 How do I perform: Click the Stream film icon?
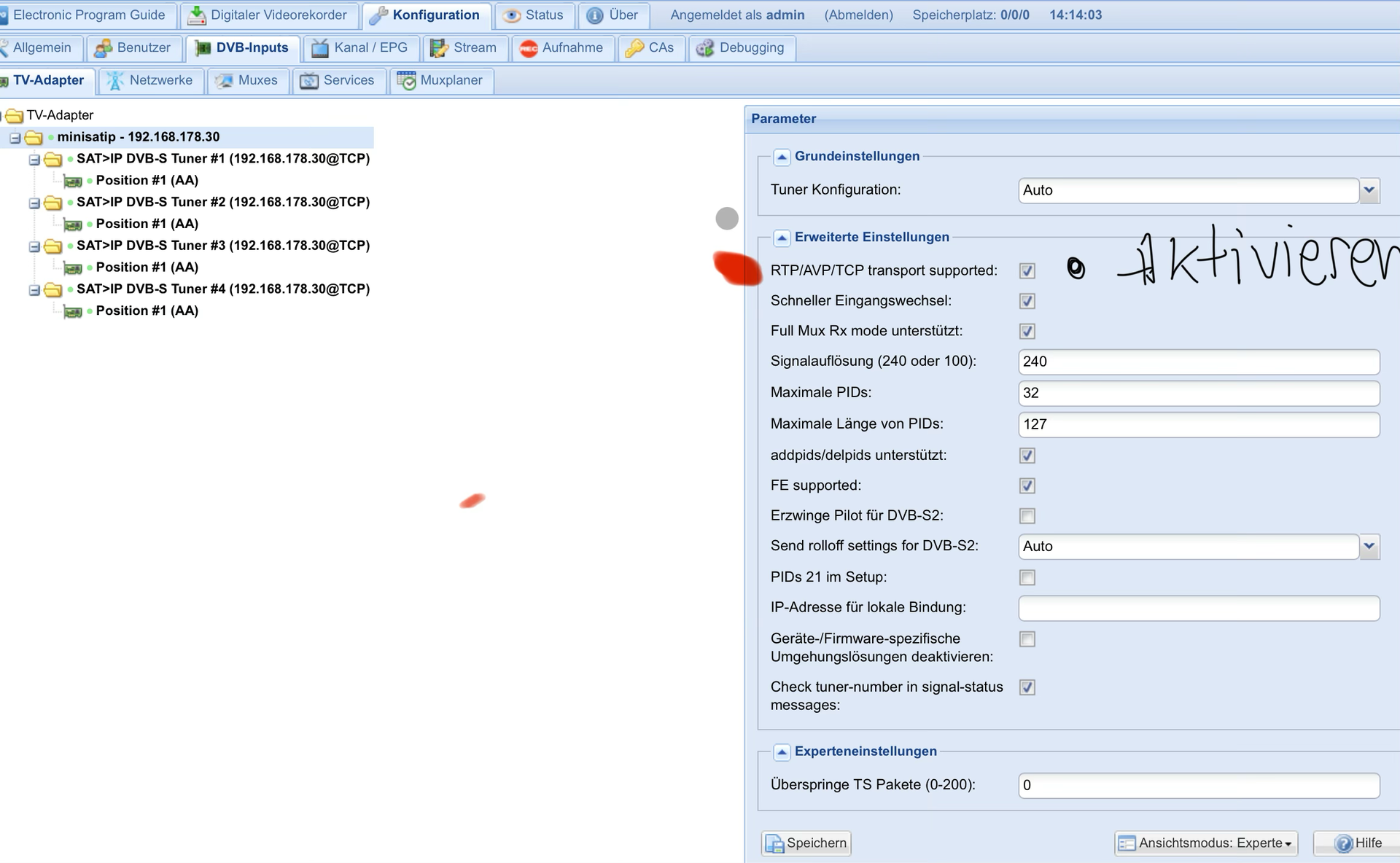(x=439, y=48)
